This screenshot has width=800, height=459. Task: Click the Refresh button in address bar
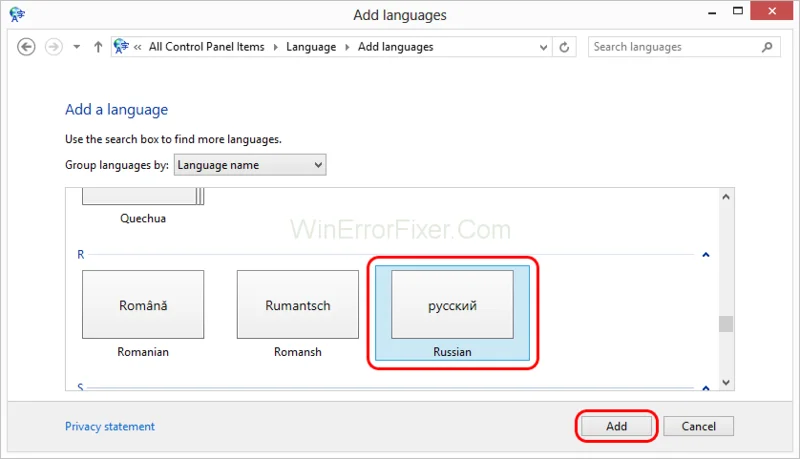click(x=565, y=47)
